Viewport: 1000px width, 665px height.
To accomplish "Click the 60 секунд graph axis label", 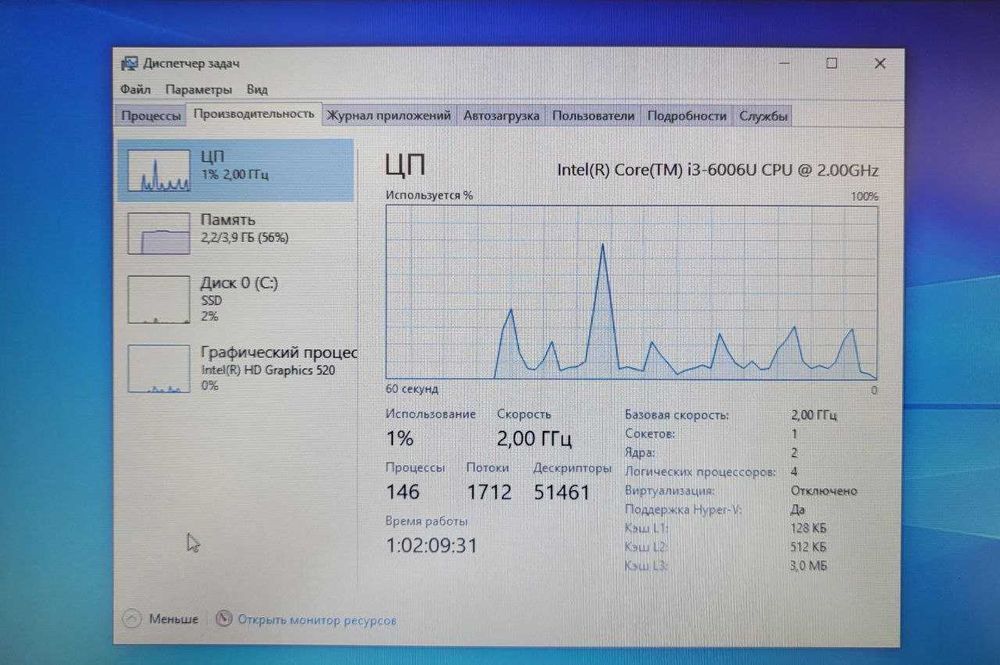I will tap(411, 388).
